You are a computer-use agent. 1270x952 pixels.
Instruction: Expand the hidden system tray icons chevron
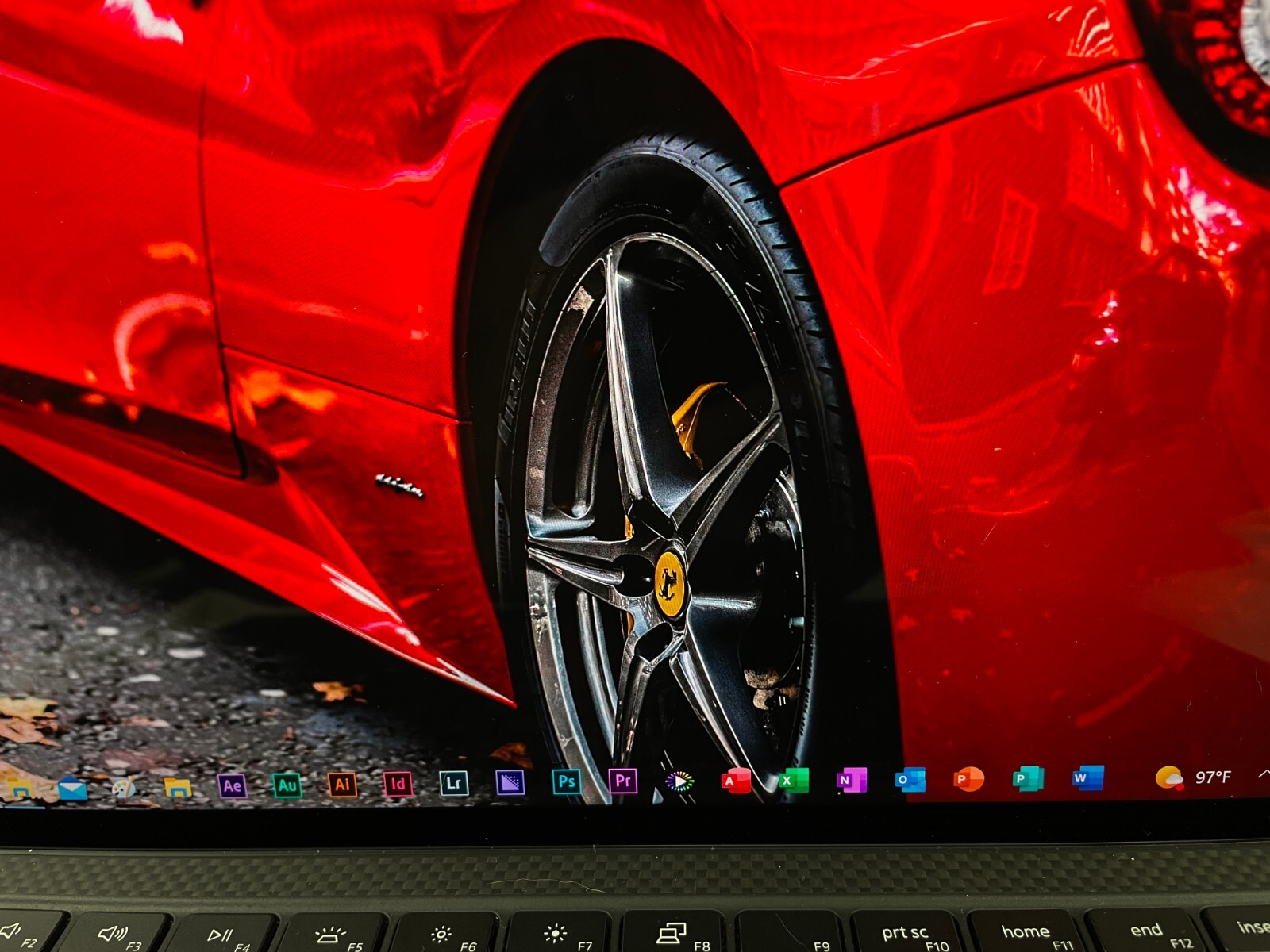(1263, 773)
